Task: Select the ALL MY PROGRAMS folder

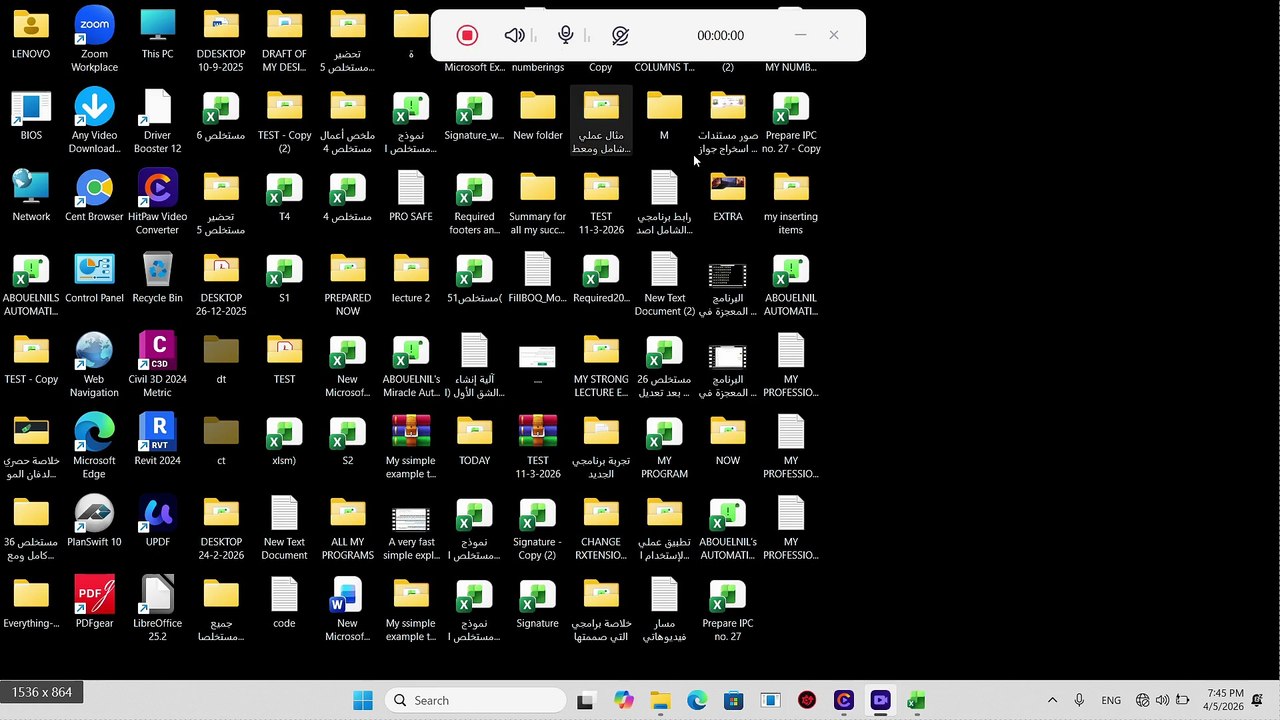Action: point(348,528)
